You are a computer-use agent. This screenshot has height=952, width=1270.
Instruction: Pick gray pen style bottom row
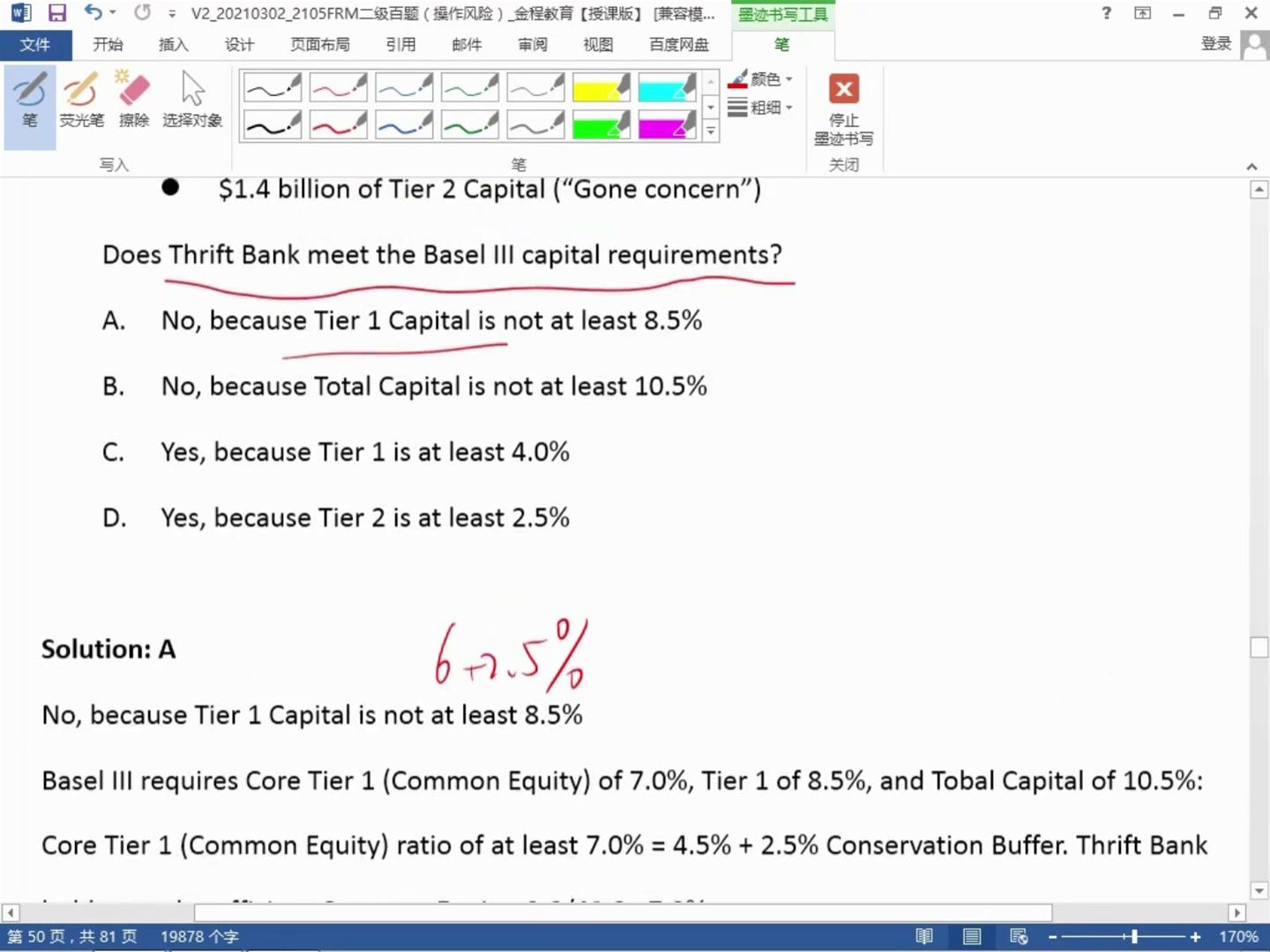click(x=535, y=125)
